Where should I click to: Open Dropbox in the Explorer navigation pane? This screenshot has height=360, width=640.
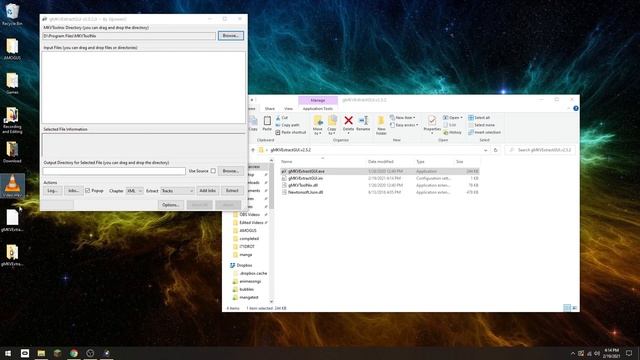click(x=244, y=265)
